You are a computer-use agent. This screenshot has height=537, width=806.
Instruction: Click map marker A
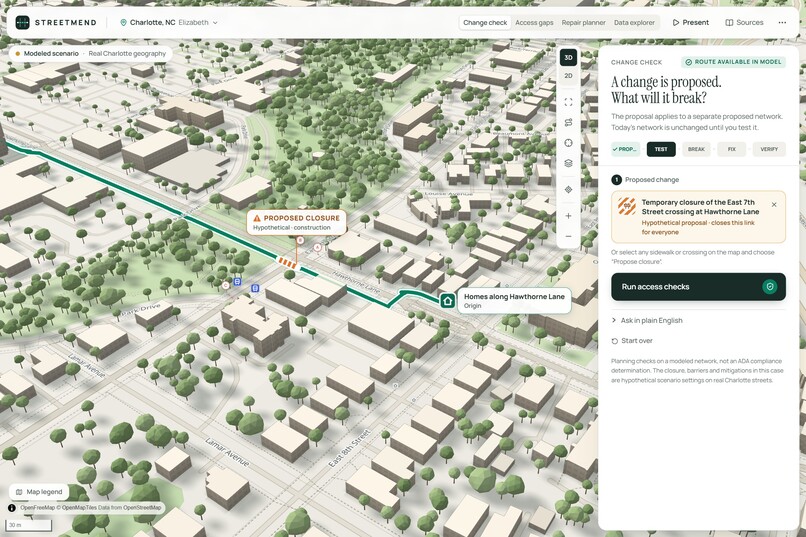pos(317,248)
